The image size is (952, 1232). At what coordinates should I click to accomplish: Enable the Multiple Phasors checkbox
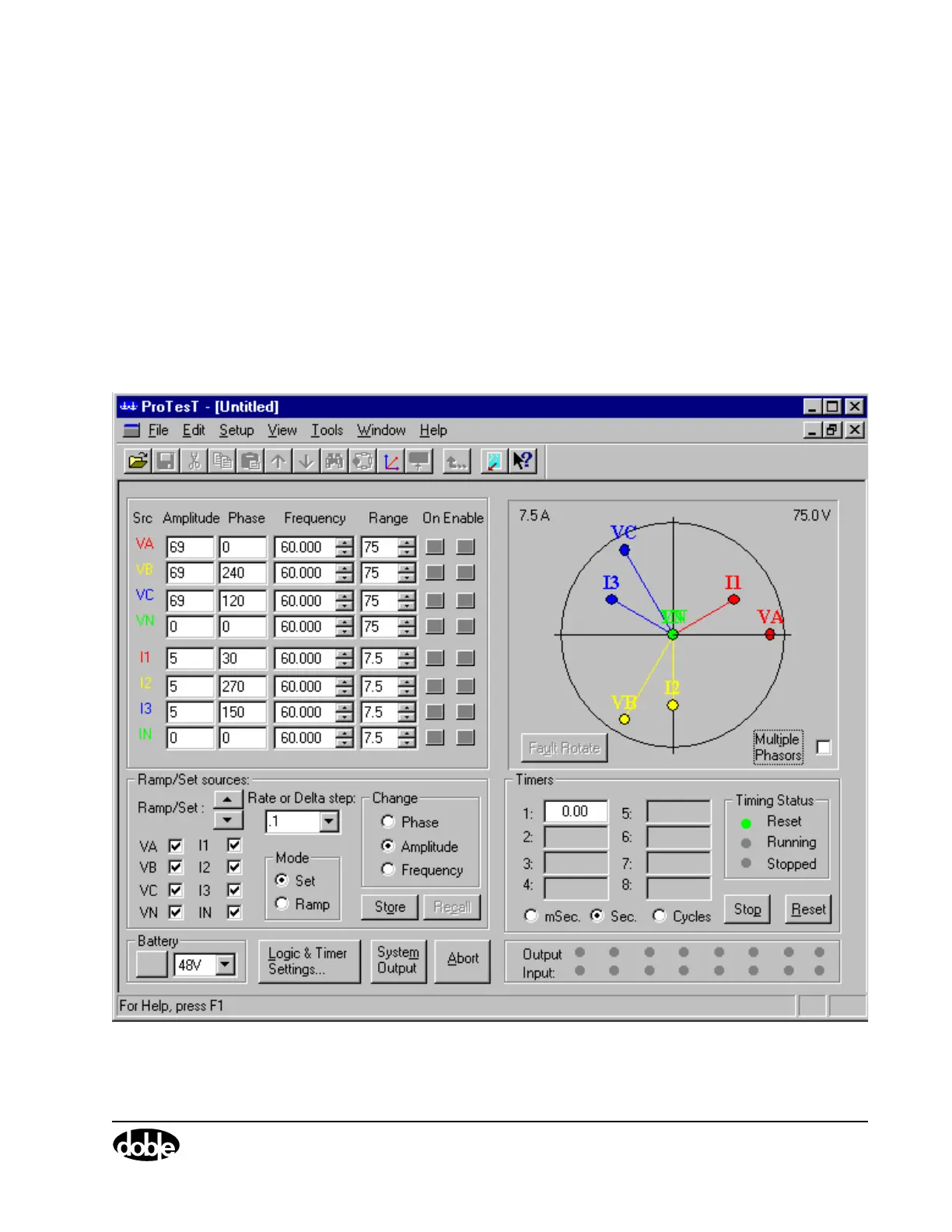pyautogui.click(x=824, y=747)
